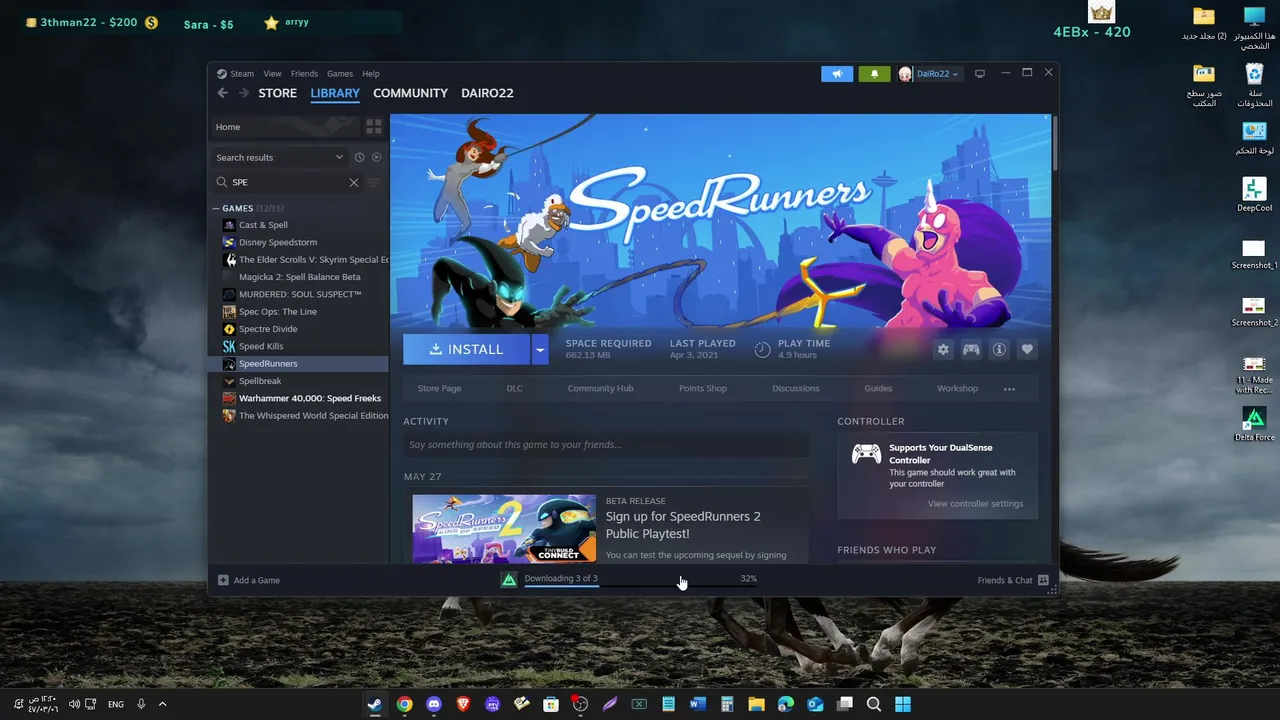The width and height of the screenshot is (1280, 720).
Task: Open SpeedRunners DLC link
Action: point(514,389)
